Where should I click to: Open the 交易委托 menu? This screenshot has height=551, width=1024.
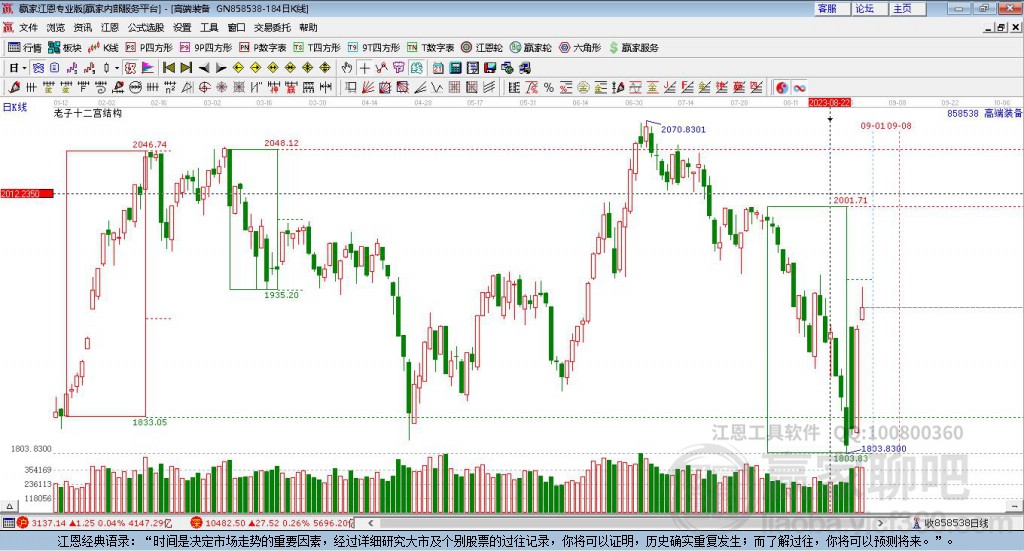[x=272, y=27]
